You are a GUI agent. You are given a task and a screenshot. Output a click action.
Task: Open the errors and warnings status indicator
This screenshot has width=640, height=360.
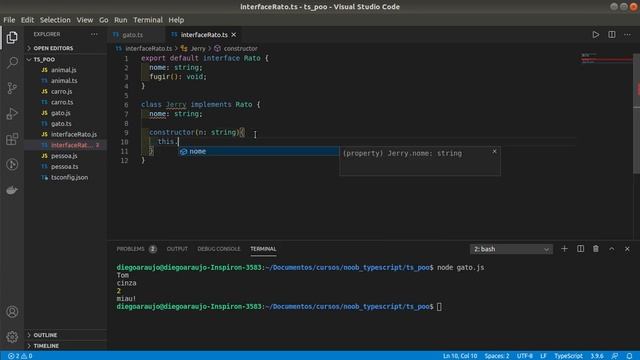(x=20, y=356)
